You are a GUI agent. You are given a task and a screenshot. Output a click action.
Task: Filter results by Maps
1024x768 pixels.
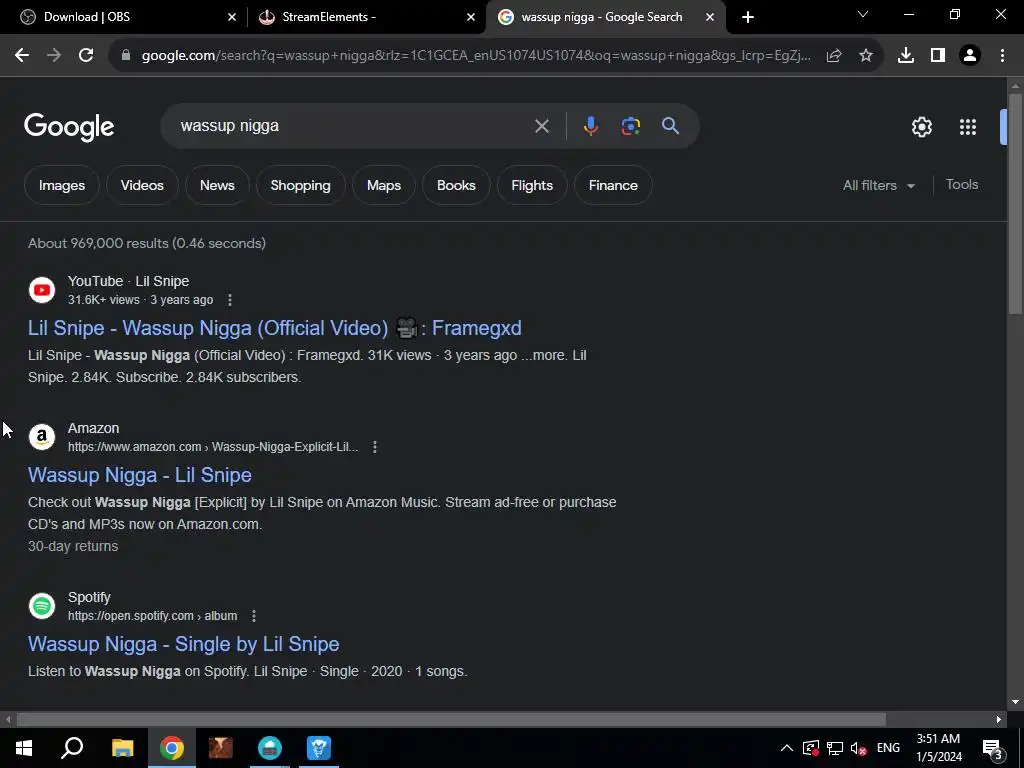click(x=384, y=185)
